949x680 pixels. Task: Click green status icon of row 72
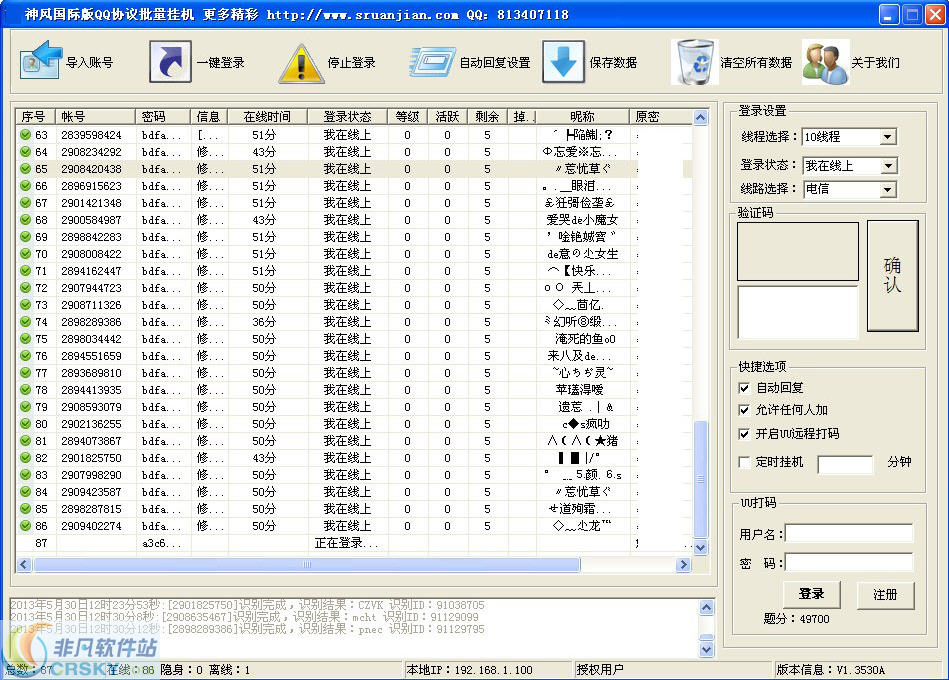pos(25,287)
